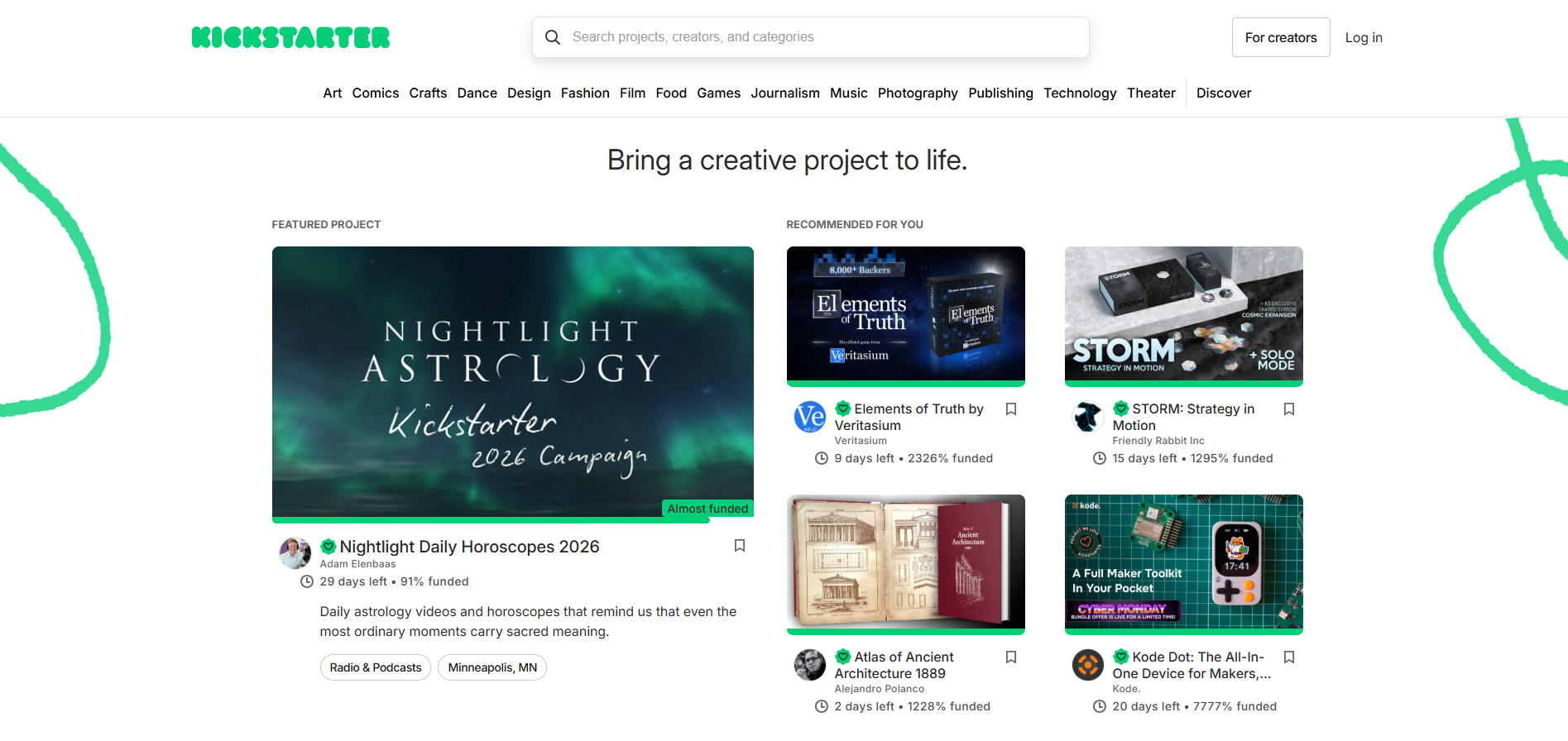Click the '7777% funded' text
The image size is (1568, 741).
1235,706
